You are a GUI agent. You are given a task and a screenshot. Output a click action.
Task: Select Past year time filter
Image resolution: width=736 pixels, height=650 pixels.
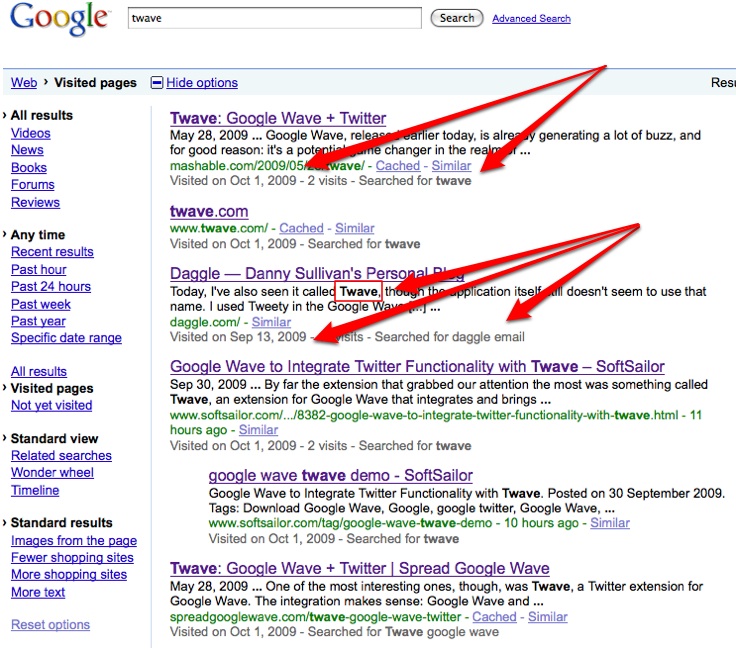point(38,321)
